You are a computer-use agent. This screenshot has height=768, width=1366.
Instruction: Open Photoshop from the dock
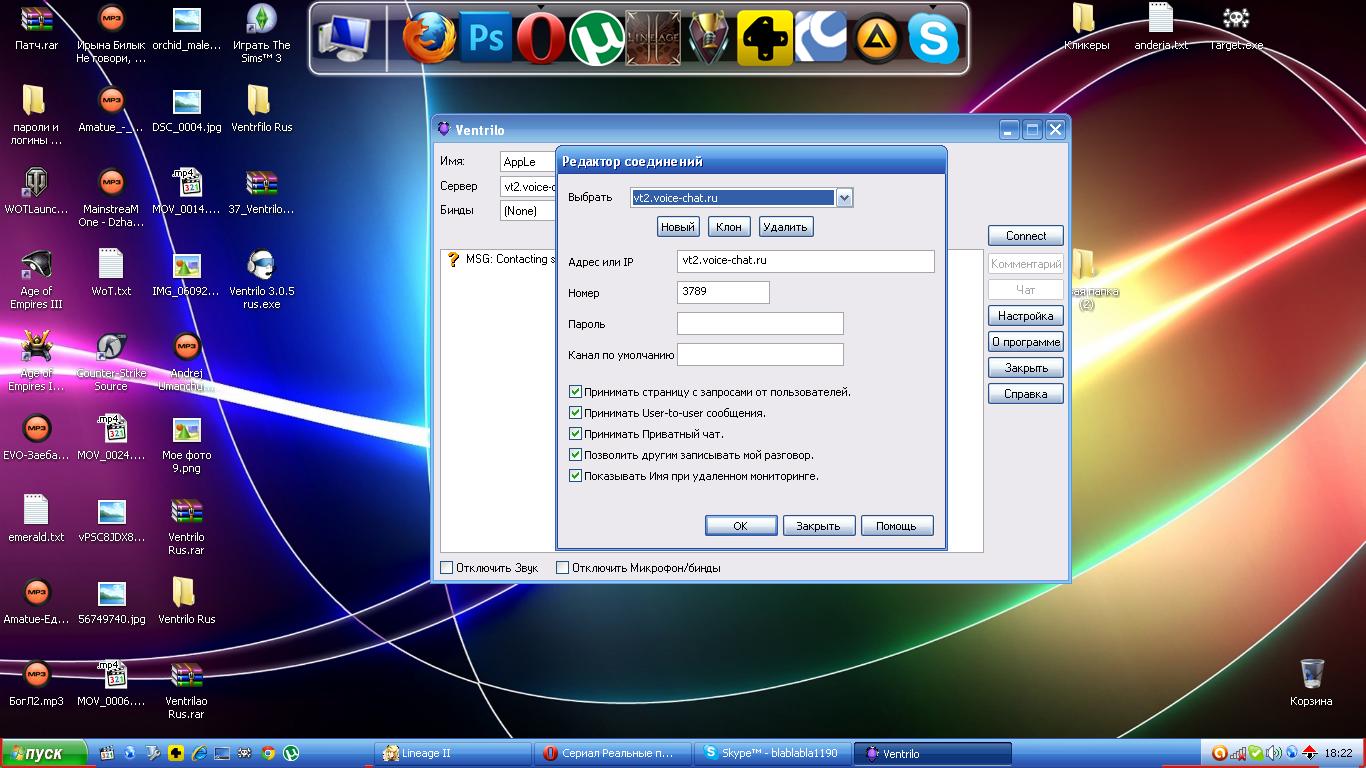(x=485, y=39)
